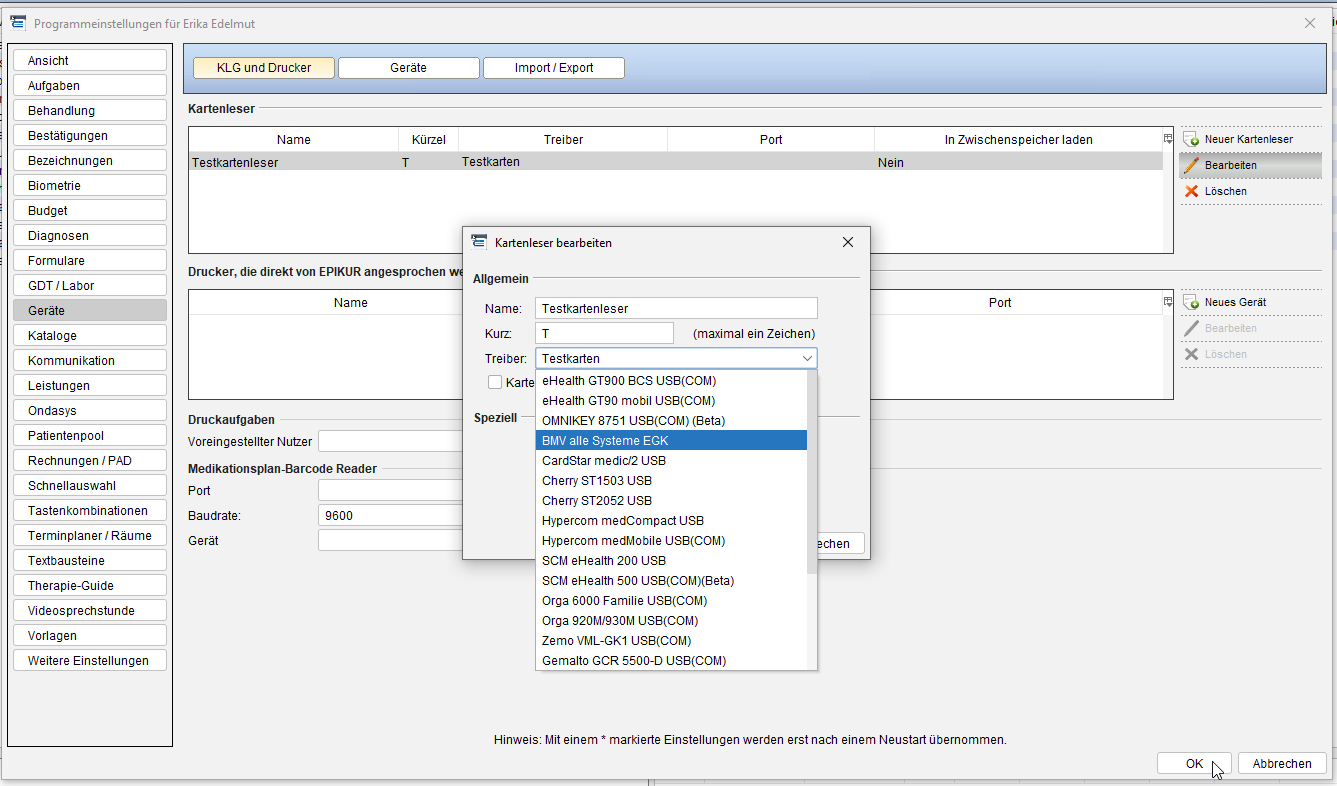Switch to the Geräte top tab

pos(408,68)
